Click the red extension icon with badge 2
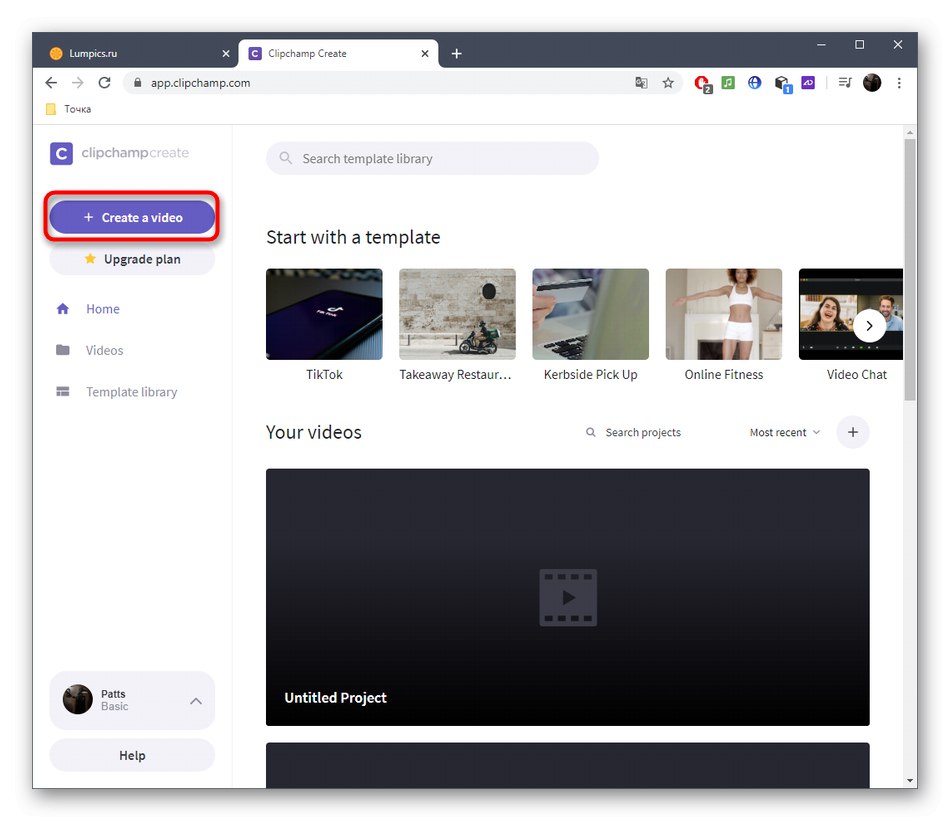The image size is (950, 821). [x=703, y=84]
